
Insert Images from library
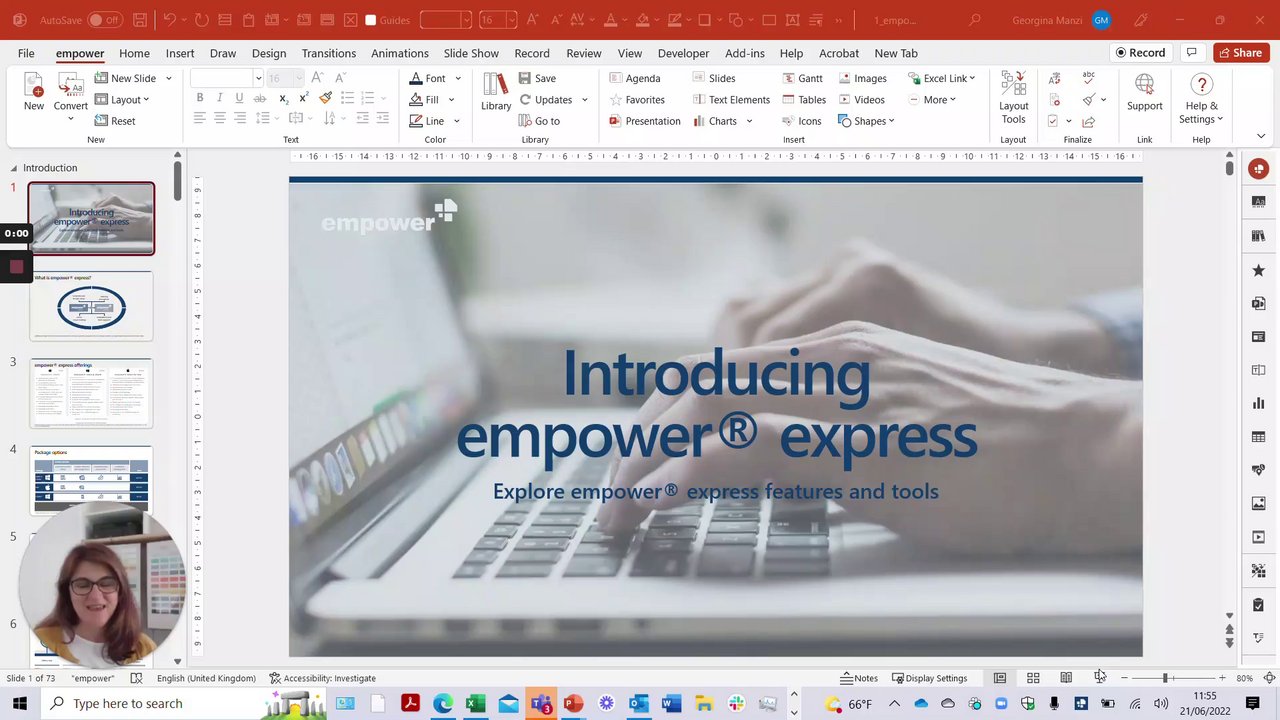coord(862,78)
